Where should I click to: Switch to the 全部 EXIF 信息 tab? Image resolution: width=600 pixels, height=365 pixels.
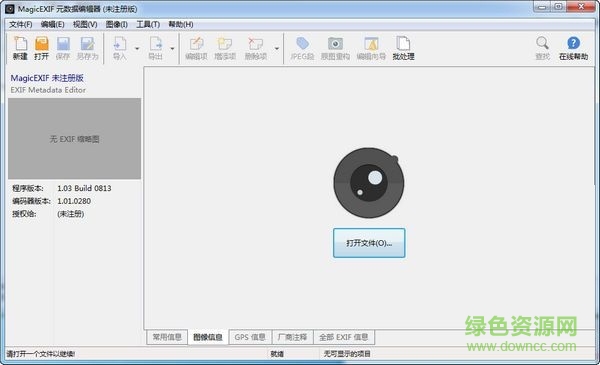point(344,337)
